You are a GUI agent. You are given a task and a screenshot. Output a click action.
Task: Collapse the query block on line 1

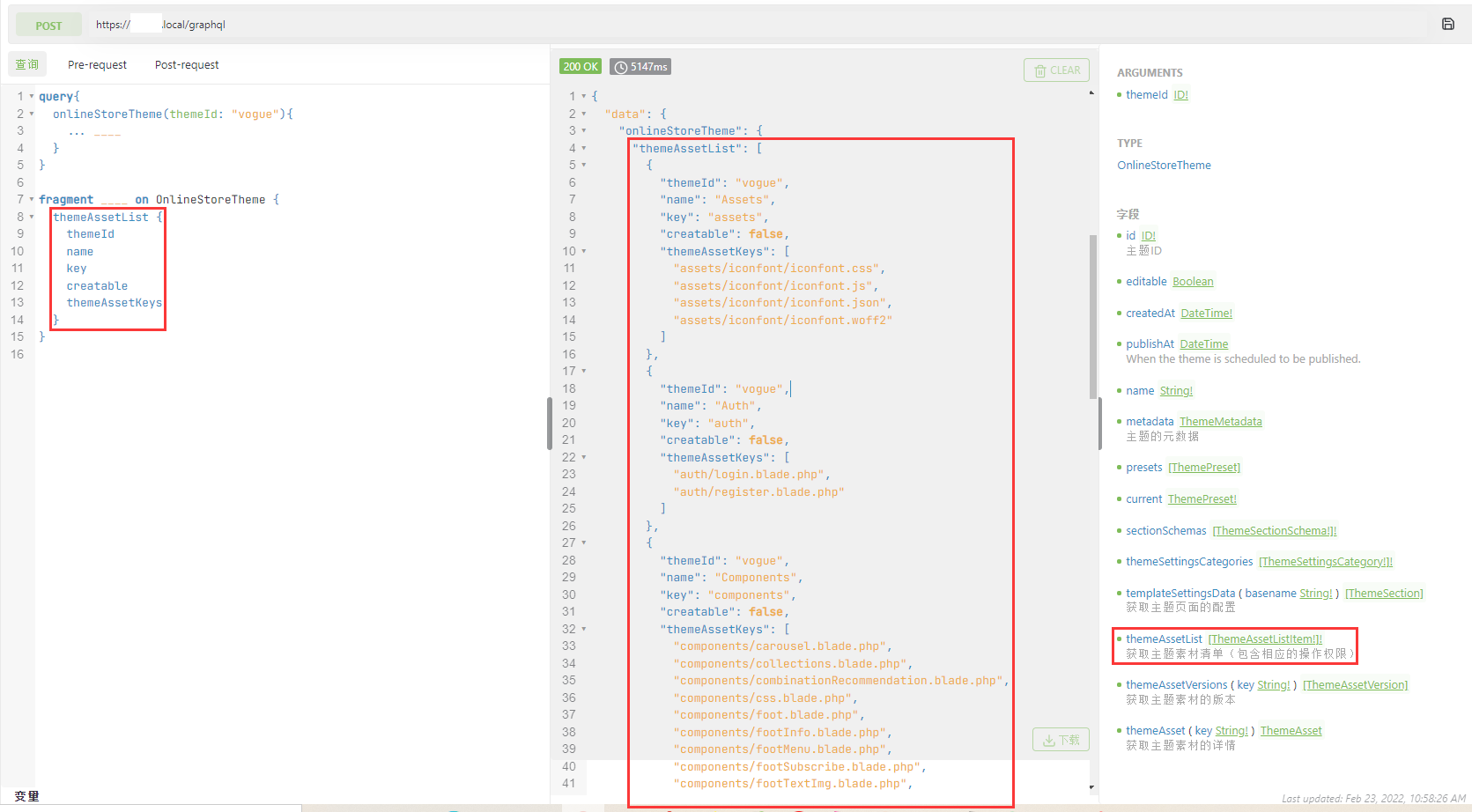point(32,97)
